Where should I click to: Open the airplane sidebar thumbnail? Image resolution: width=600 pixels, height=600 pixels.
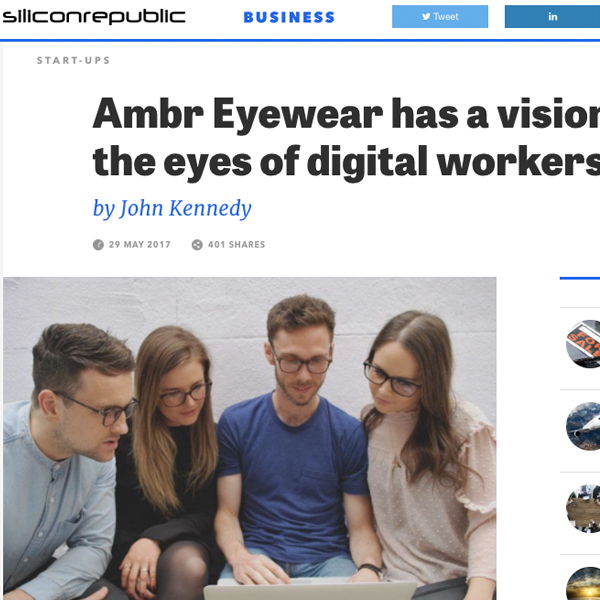[583, 426]
